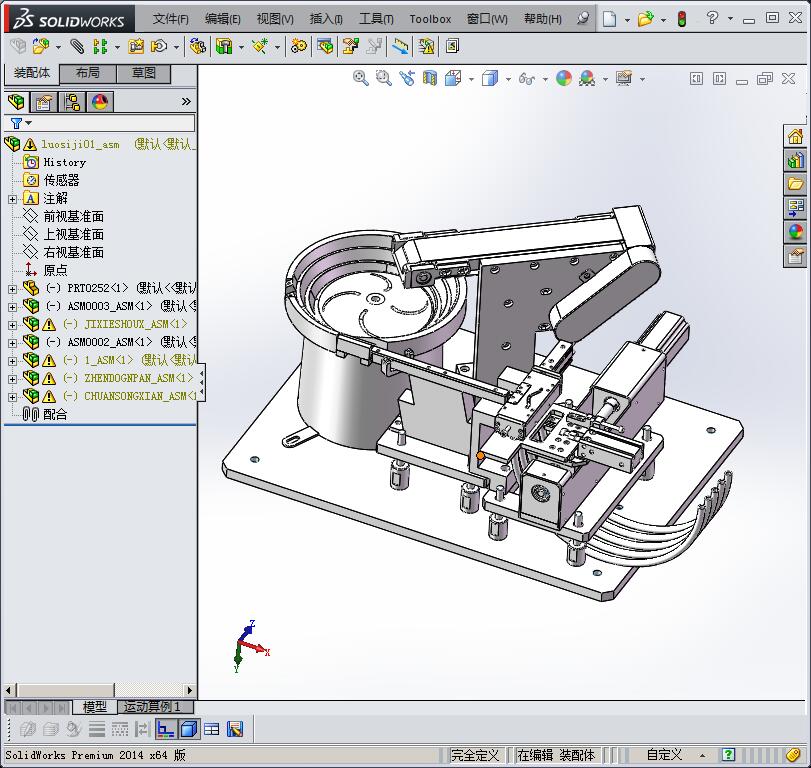The height and width of the screenshot is (768, 811).
Task: Click the Bill of Materials icon
Action: [x=325, y=47]
